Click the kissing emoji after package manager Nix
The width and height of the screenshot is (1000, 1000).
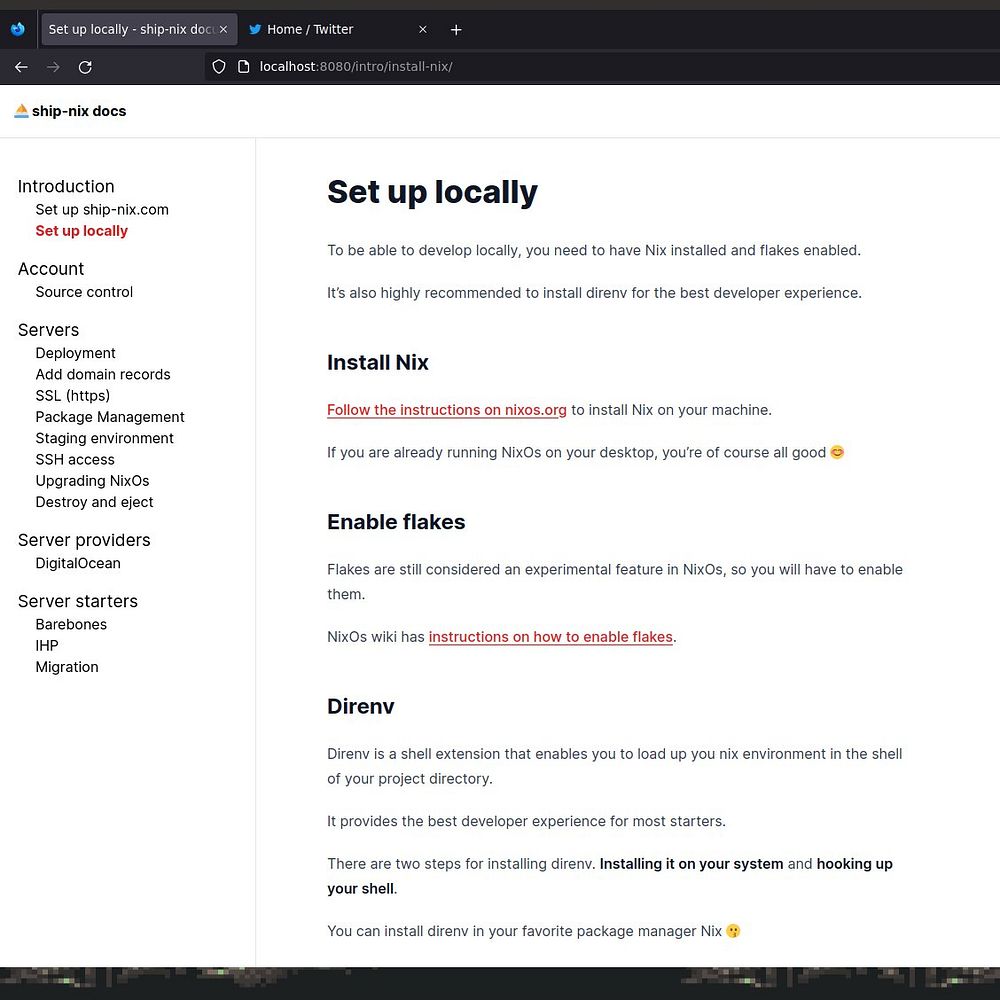tap(733, 931)
